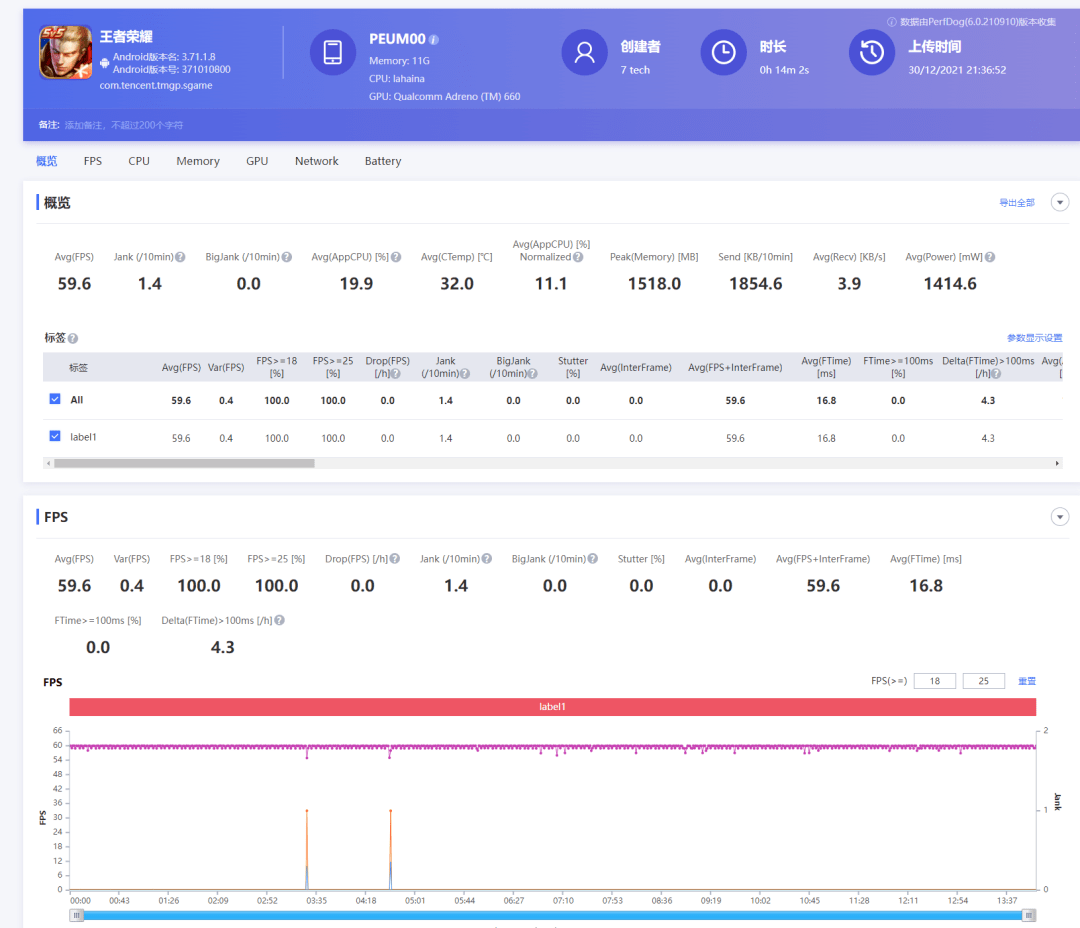Click the creator user icon
Image resolution: width=1080 pixels, height=928 pixels.
pos(584,52)
